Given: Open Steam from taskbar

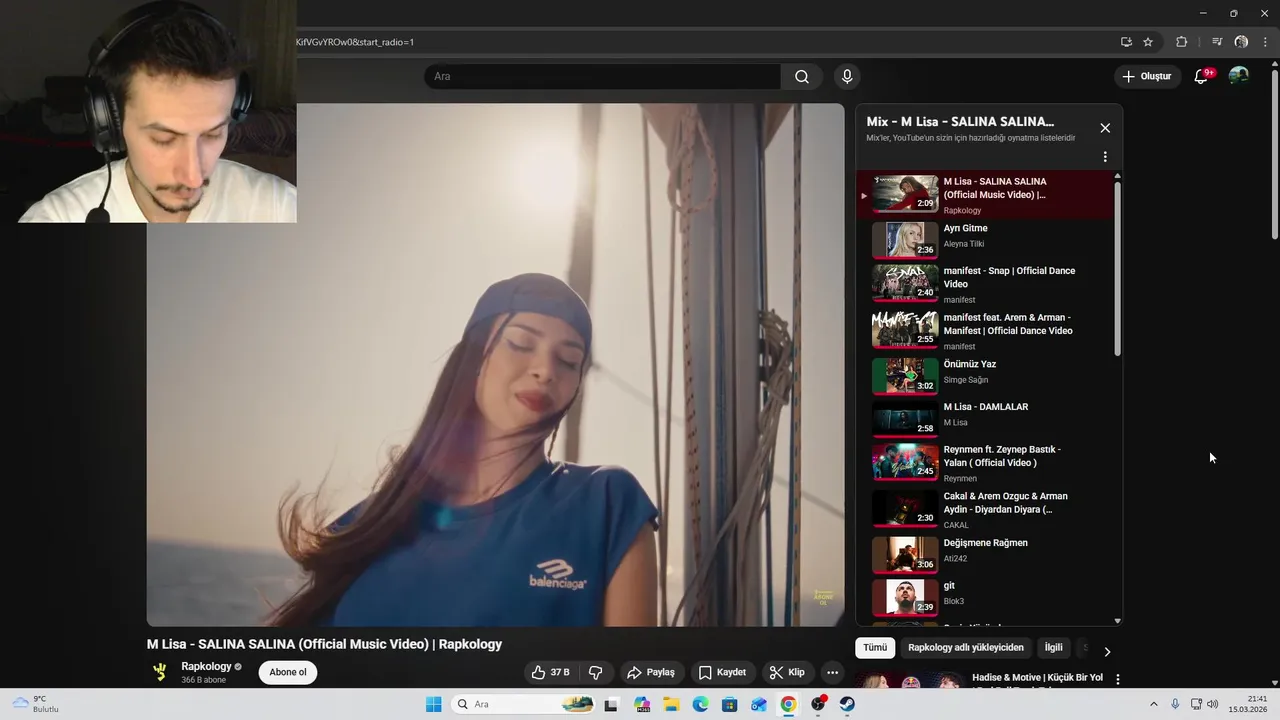Looking at the screenshot, I should pos(847,704).
